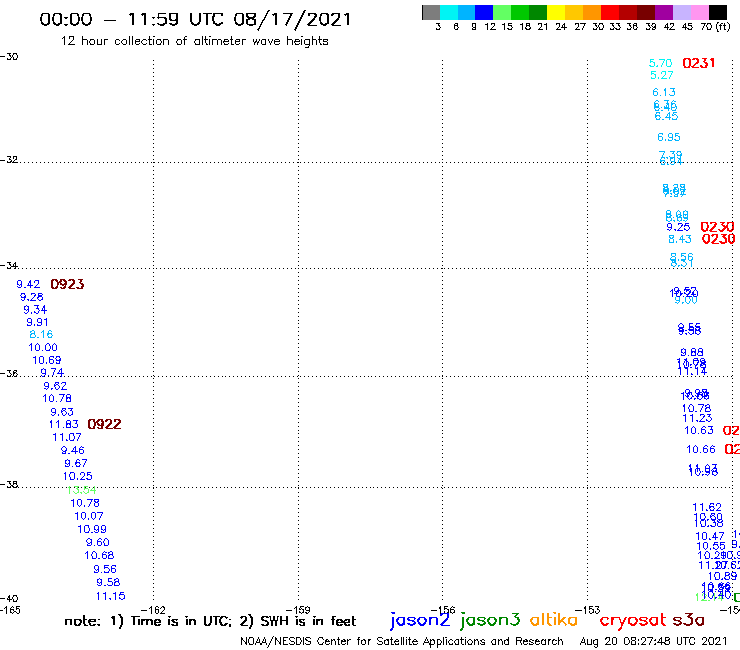Click the wave height value '10.89'
This screenshot has height=650, width=740.
click(723, 576)
